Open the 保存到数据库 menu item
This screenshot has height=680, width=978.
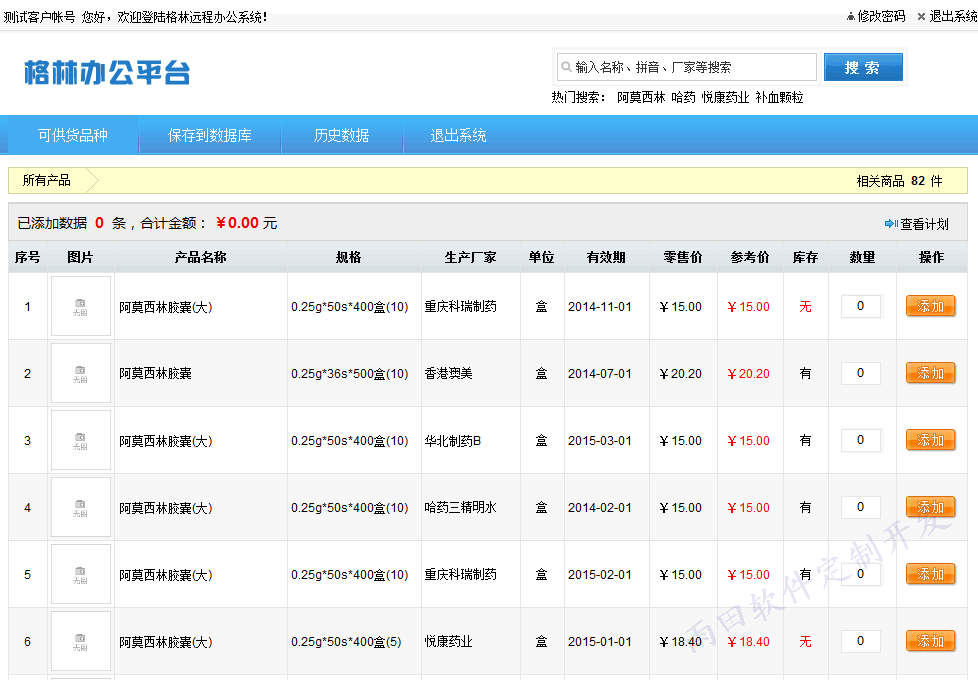[210, 135]
